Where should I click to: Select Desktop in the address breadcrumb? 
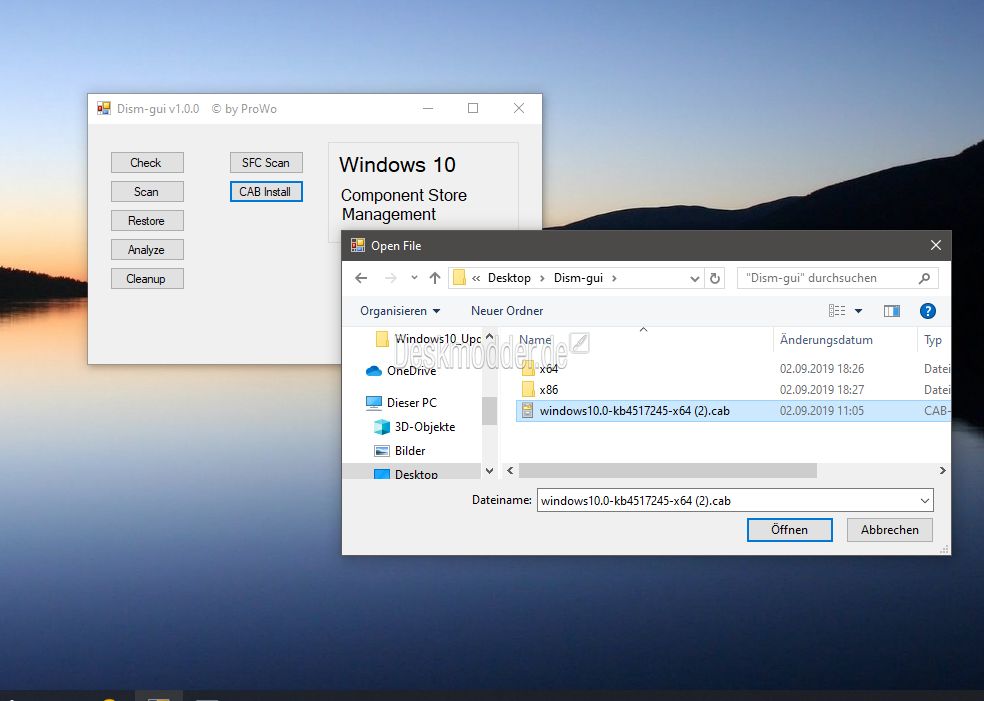[509, 278]
